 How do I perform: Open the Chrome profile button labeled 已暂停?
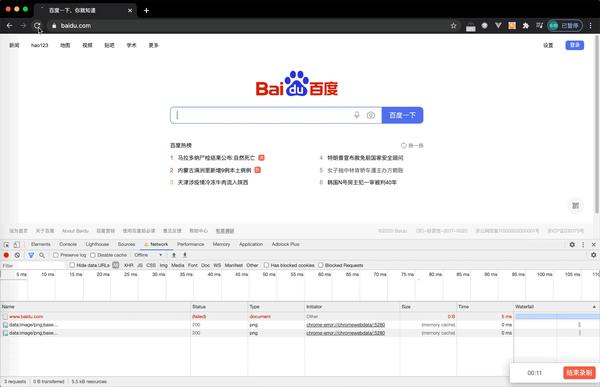click(565, 26)
